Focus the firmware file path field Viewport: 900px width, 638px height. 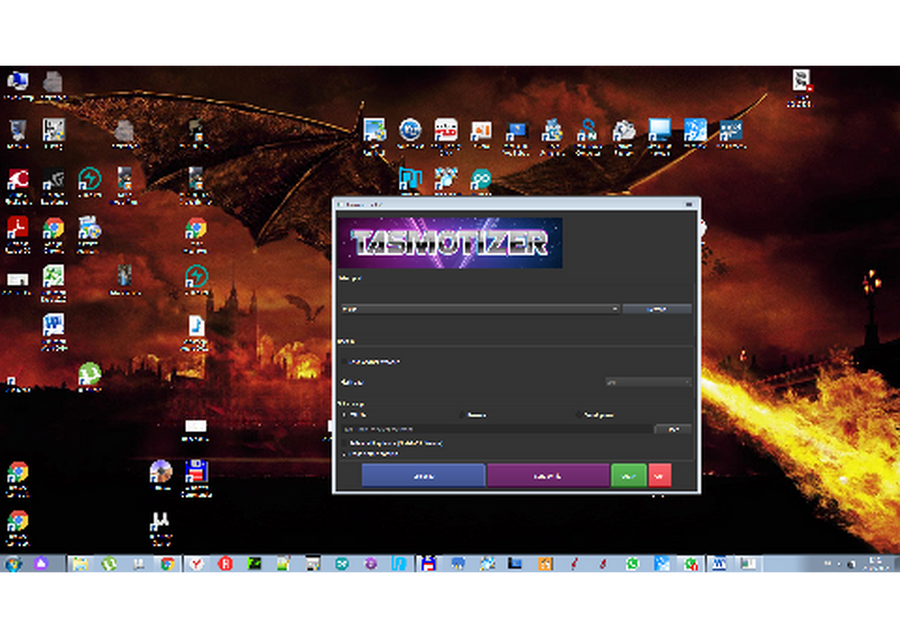click(497, 429)
